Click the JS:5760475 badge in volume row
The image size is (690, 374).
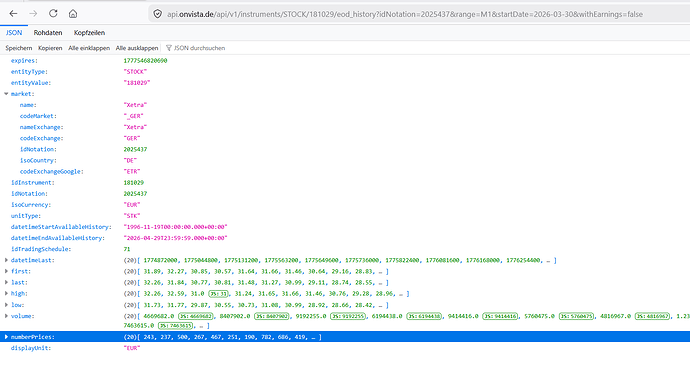[576, 316]
